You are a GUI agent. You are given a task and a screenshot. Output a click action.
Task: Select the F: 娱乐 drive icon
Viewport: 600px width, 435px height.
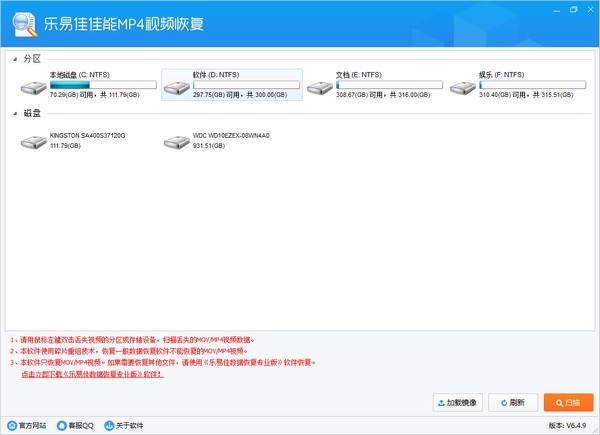point(463,88)
